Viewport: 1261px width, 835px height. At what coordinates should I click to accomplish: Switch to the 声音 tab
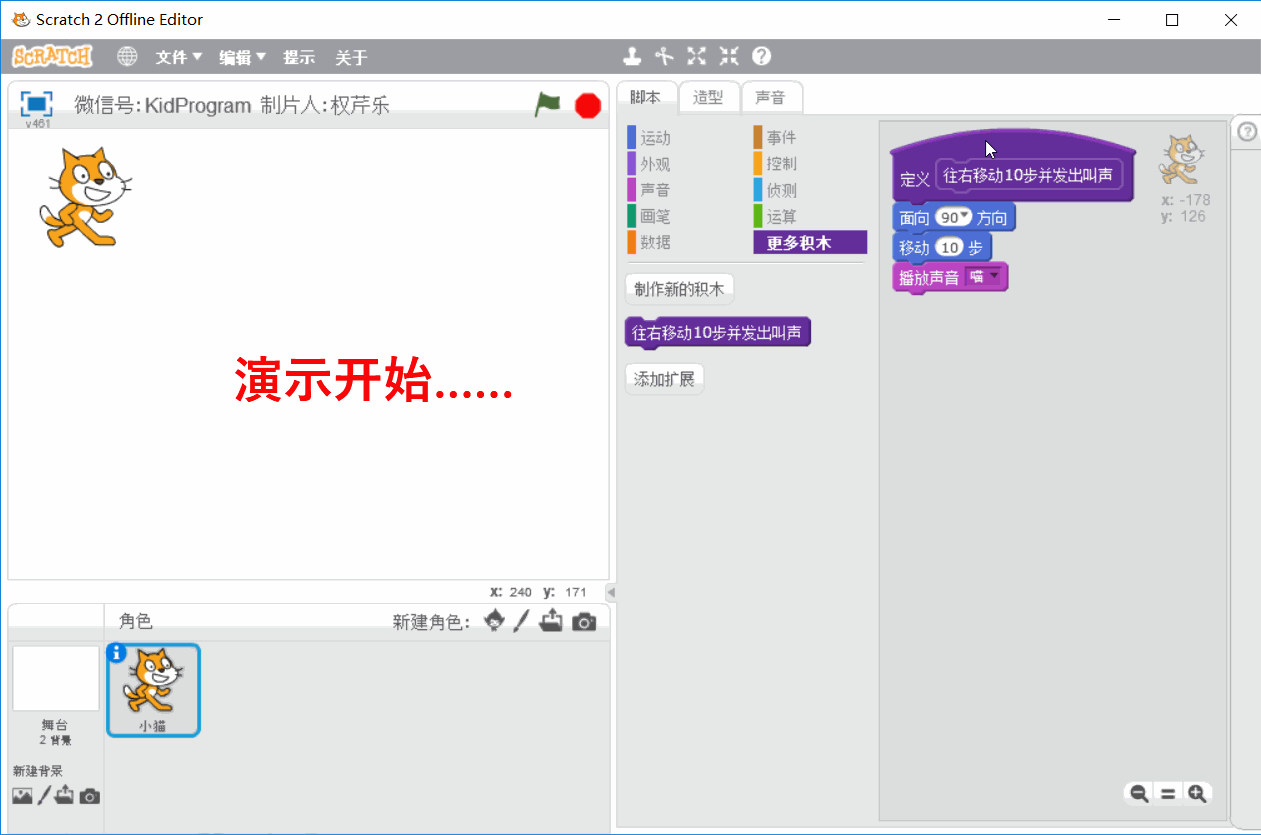coord(771,97)
